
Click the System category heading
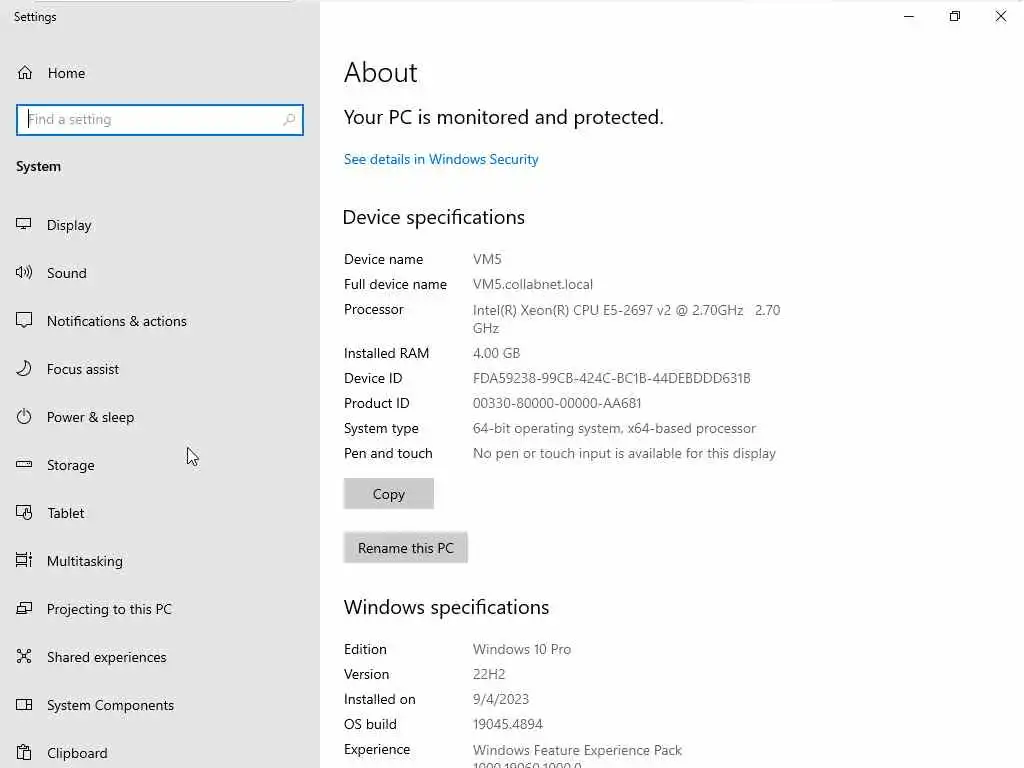pyautogui.click(x=39, y=167)
